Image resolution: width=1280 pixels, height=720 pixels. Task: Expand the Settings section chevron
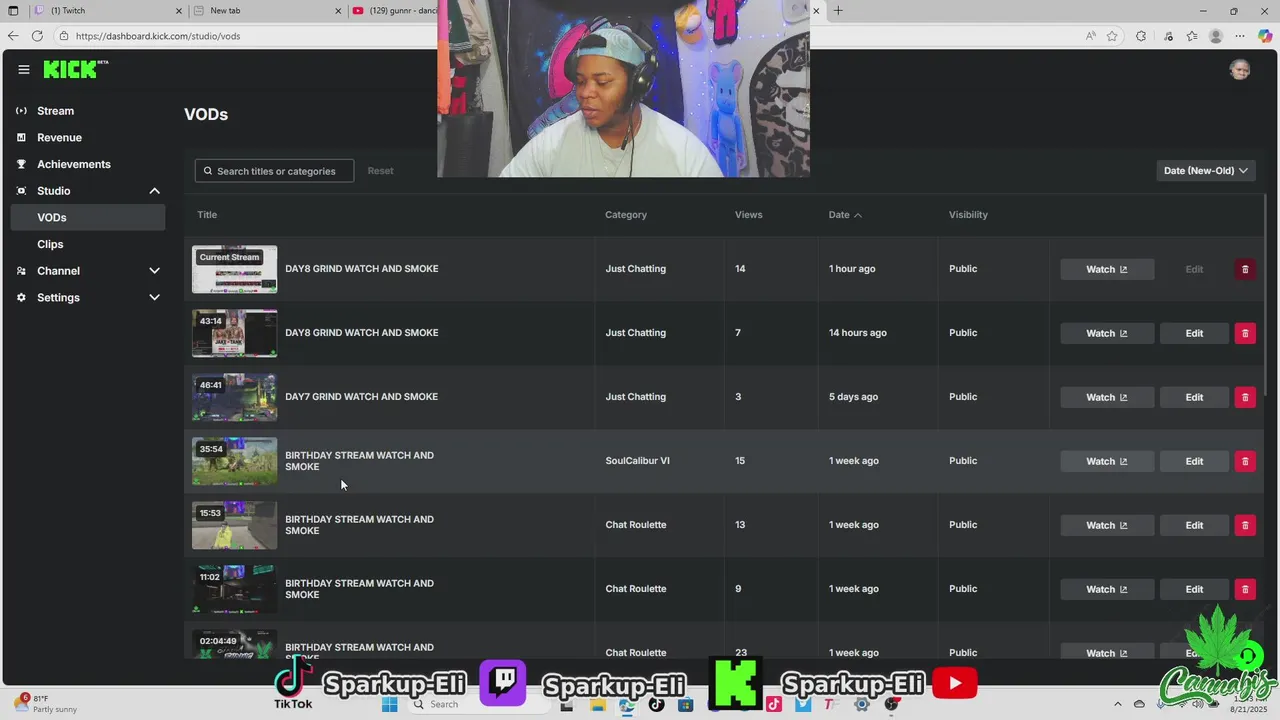click(x=154, y=298)
